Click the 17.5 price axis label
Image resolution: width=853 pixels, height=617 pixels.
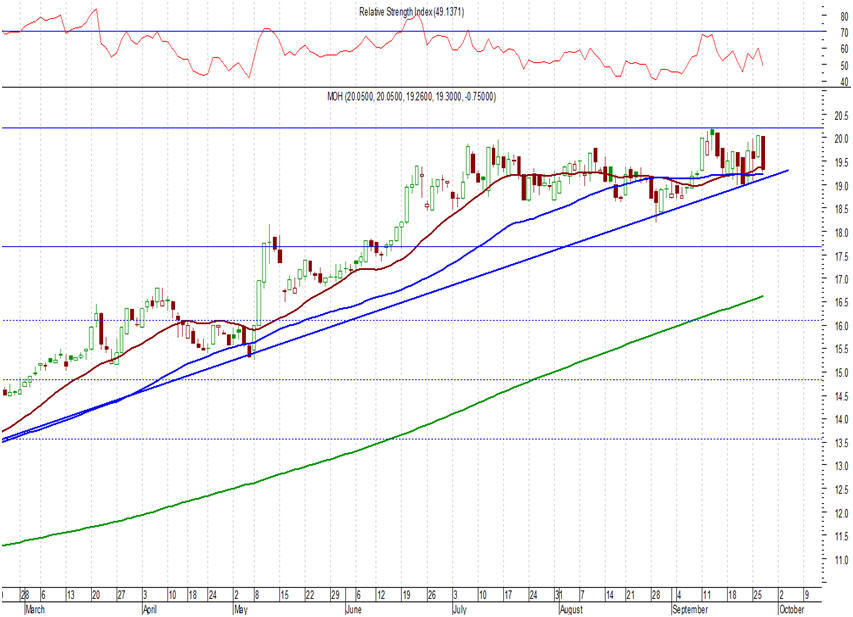click(841, 256)
